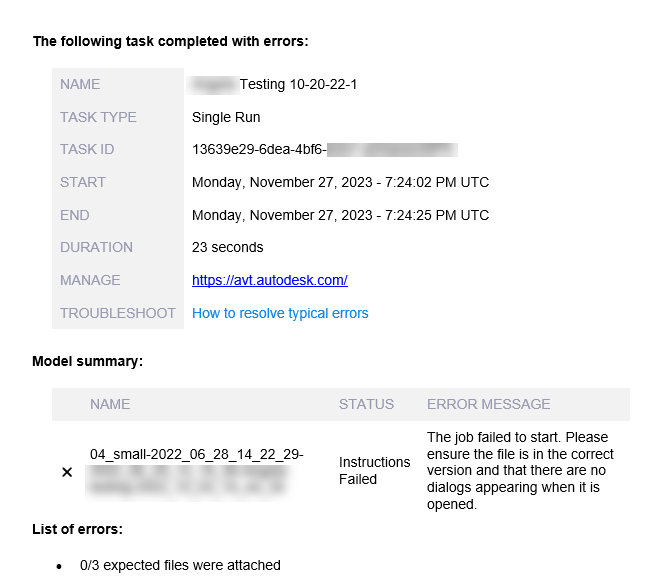Click '0/3 expected files were attached' bullet

click(180, 566)
